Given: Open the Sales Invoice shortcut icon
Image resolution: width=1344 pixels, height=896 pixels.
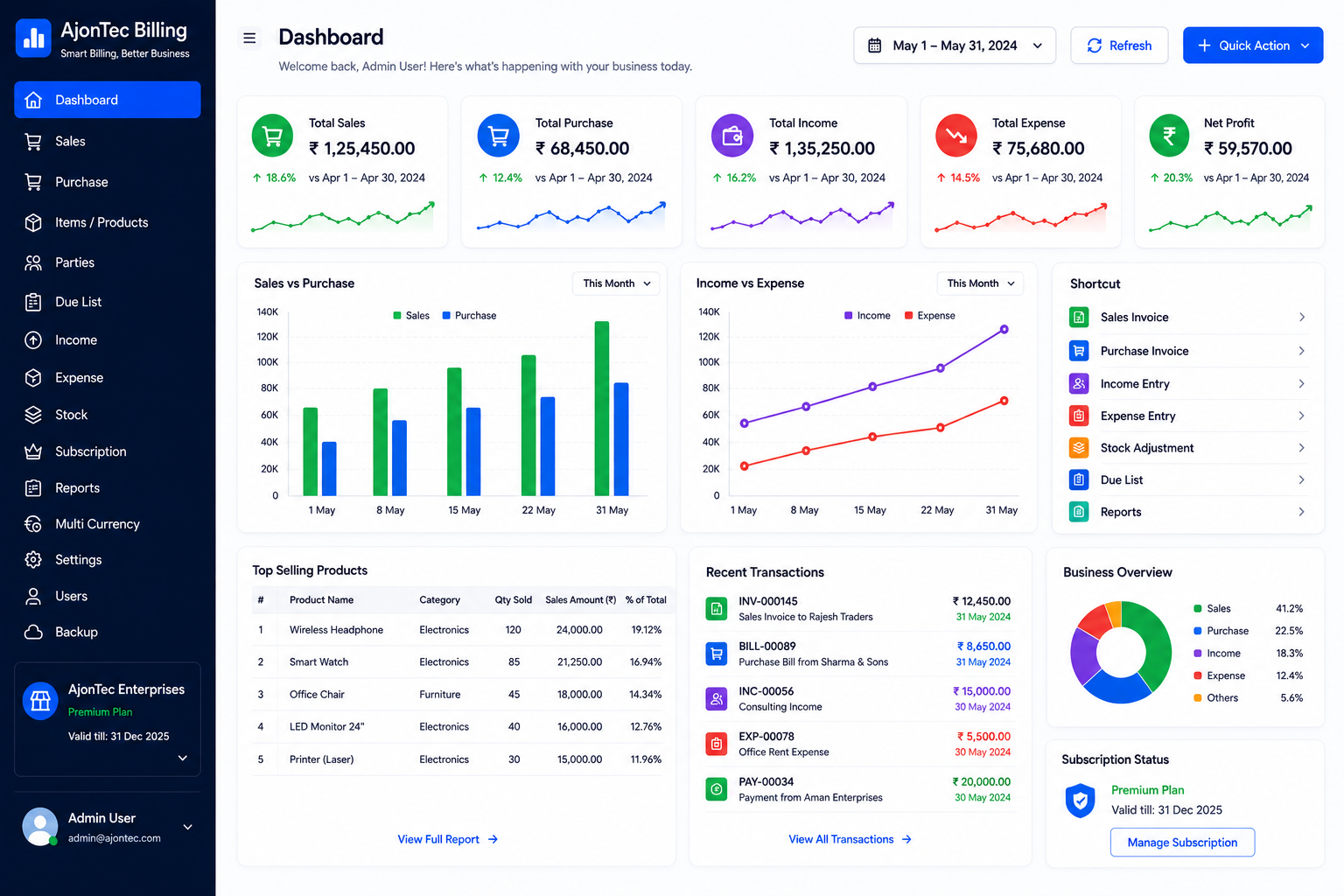Looking at the screenshot, I should 1079,317.
